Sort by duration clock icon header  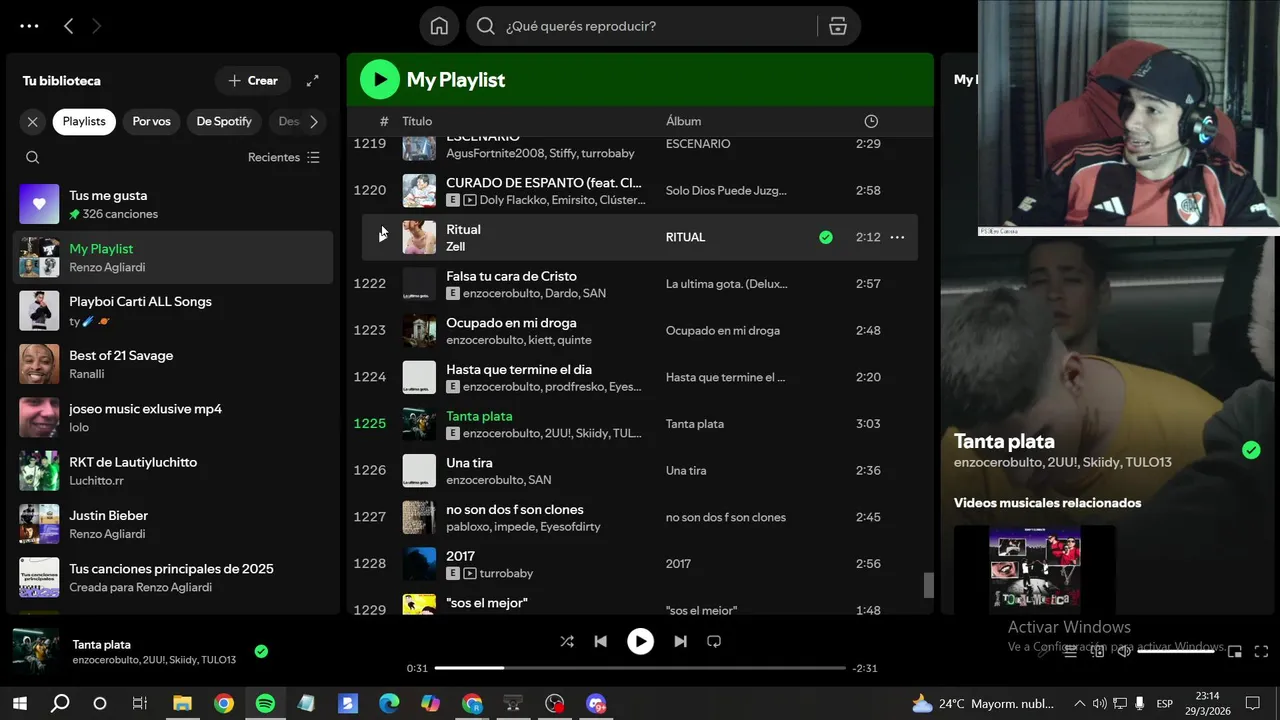point(871,121)
